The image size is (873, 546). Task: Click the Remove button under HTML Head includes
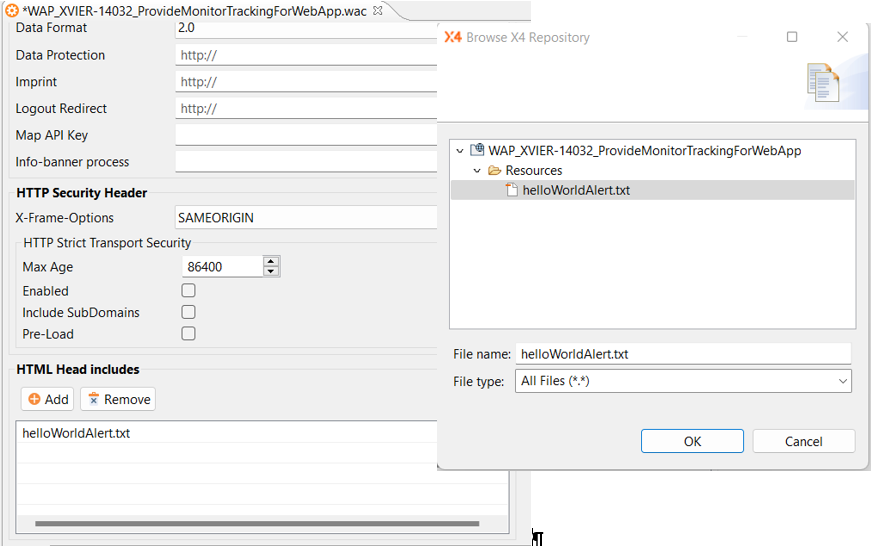tap(118, 399)
